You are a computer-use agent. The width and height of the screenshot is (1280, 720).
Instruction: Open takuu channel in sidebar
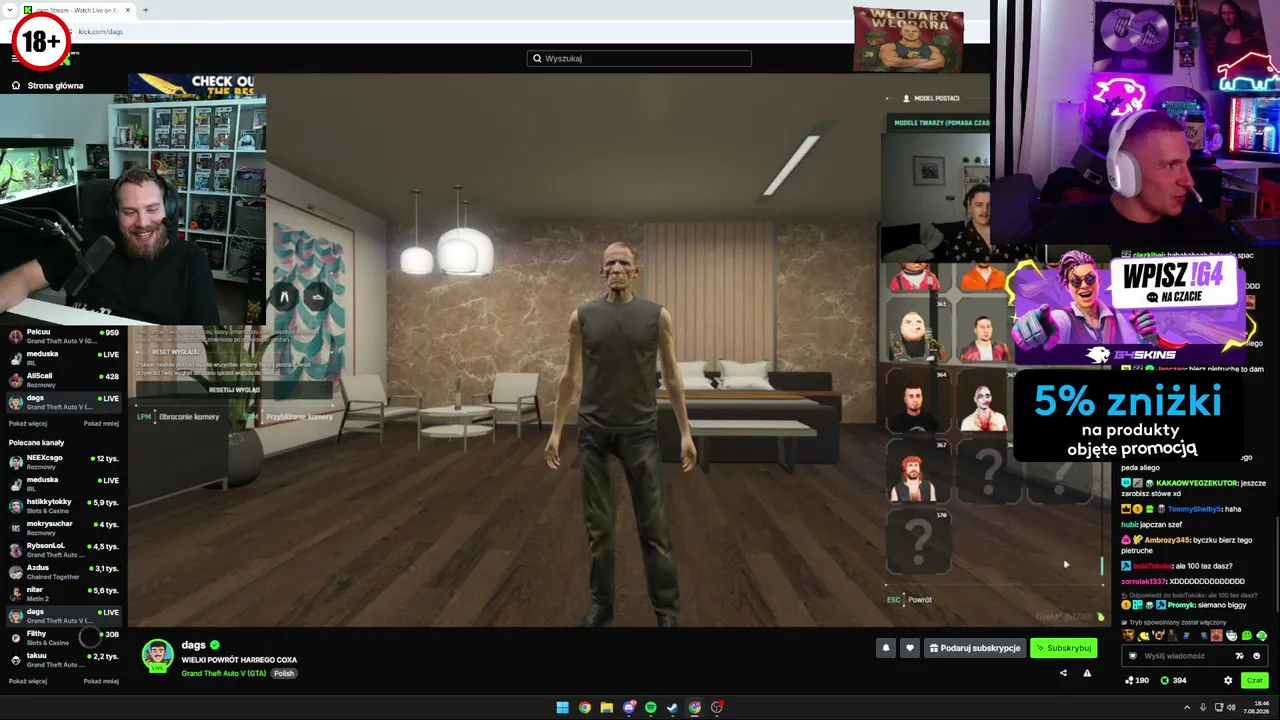coord(64,659)
